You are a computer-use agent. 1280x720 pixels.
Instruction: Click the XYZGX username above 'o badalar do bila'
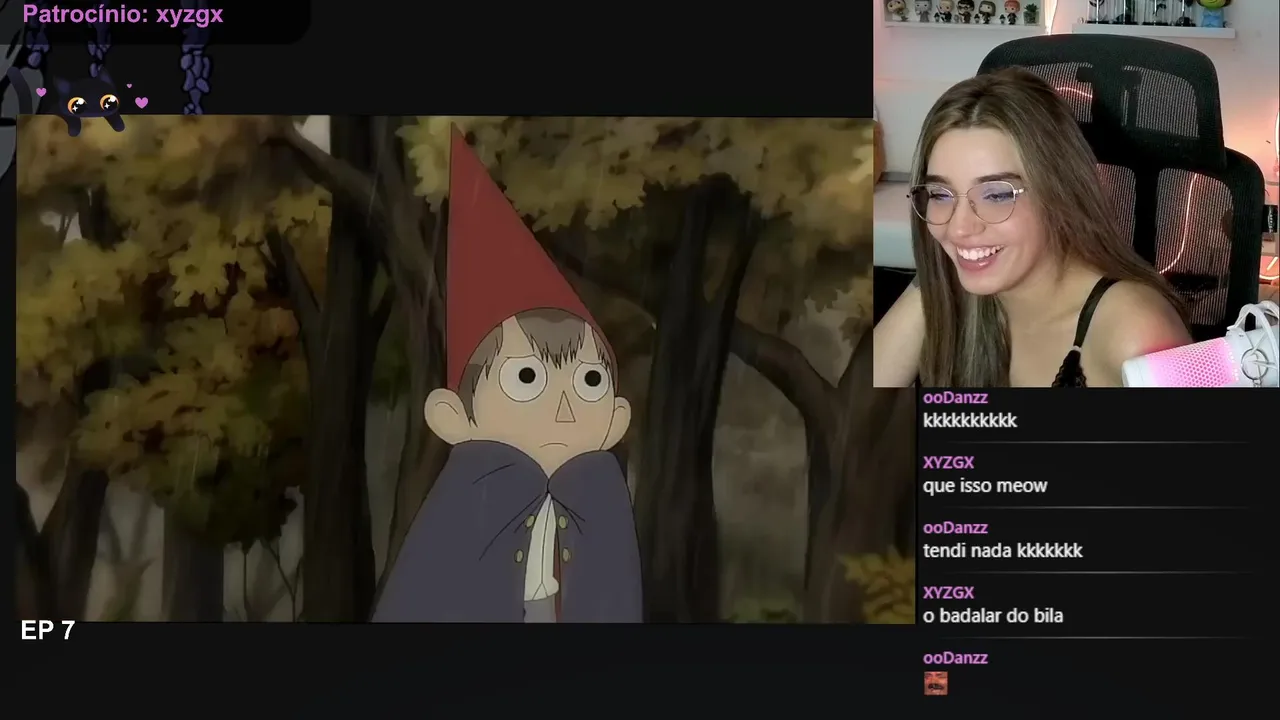pyautogui.click(x=948, y=593)
